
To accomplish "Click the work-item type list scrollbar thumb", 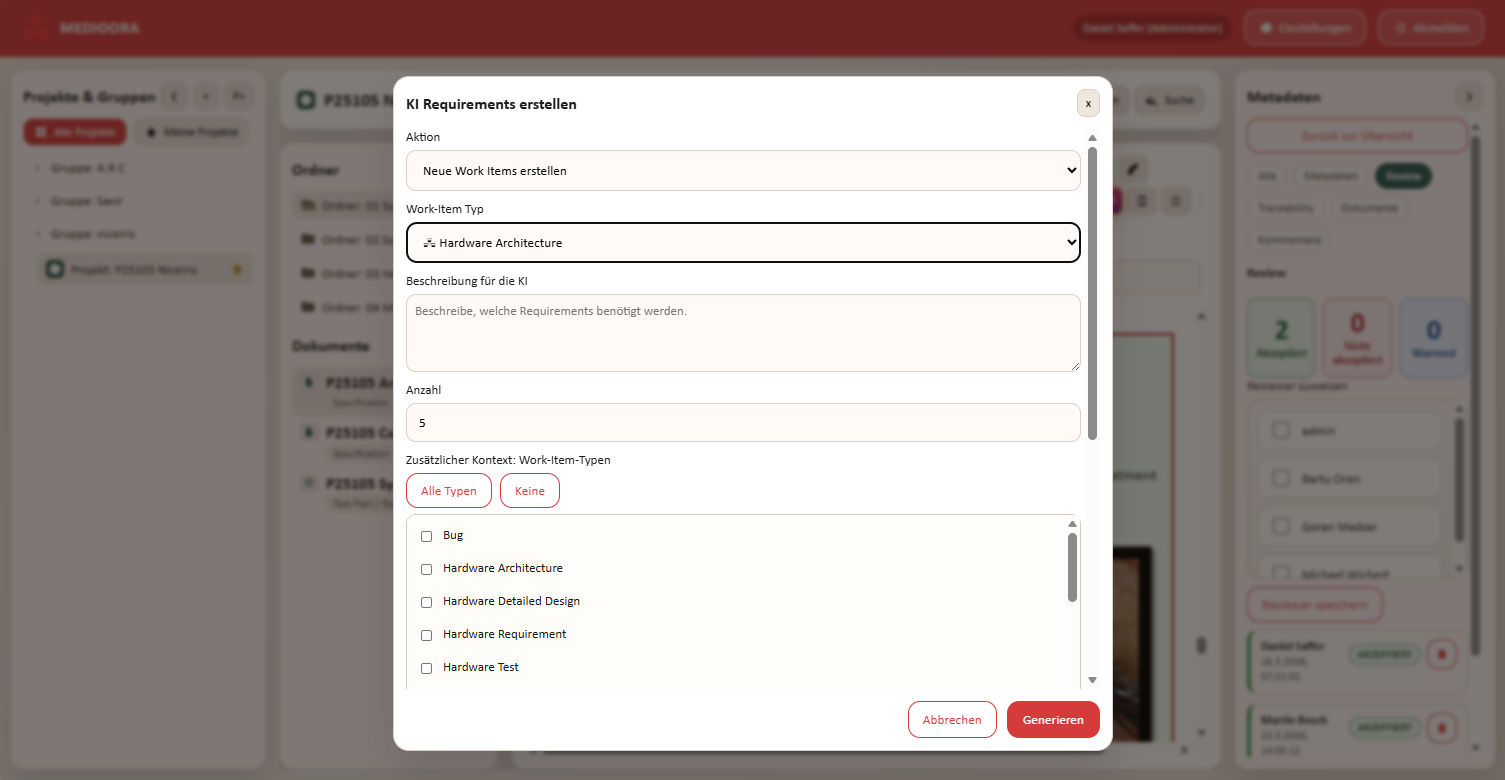I will coord(1072,566).
